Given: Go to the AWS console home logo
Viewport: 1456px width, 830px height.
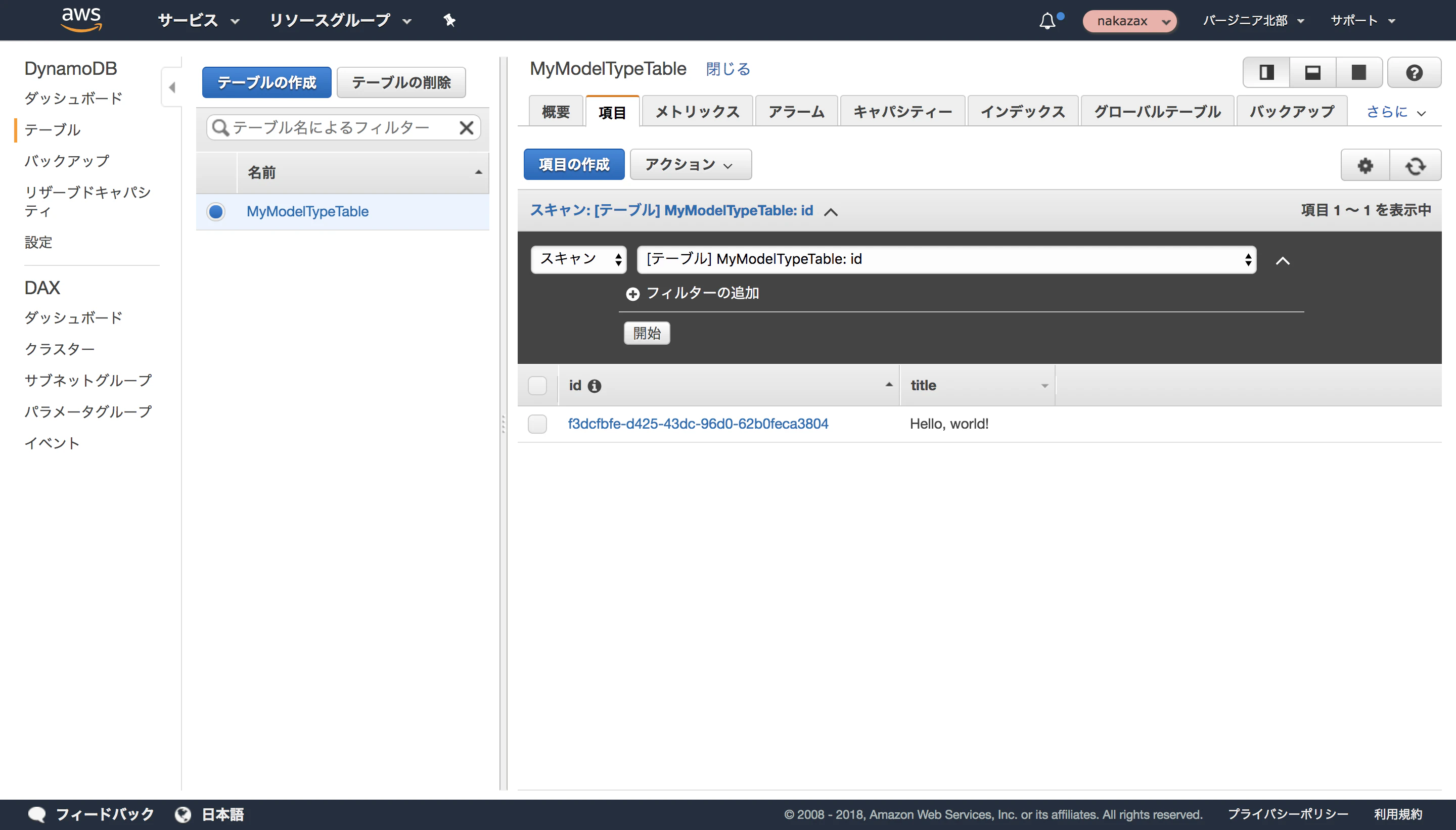Looking at the screenshot, I should pyautogui.click(x=81, y=20).
